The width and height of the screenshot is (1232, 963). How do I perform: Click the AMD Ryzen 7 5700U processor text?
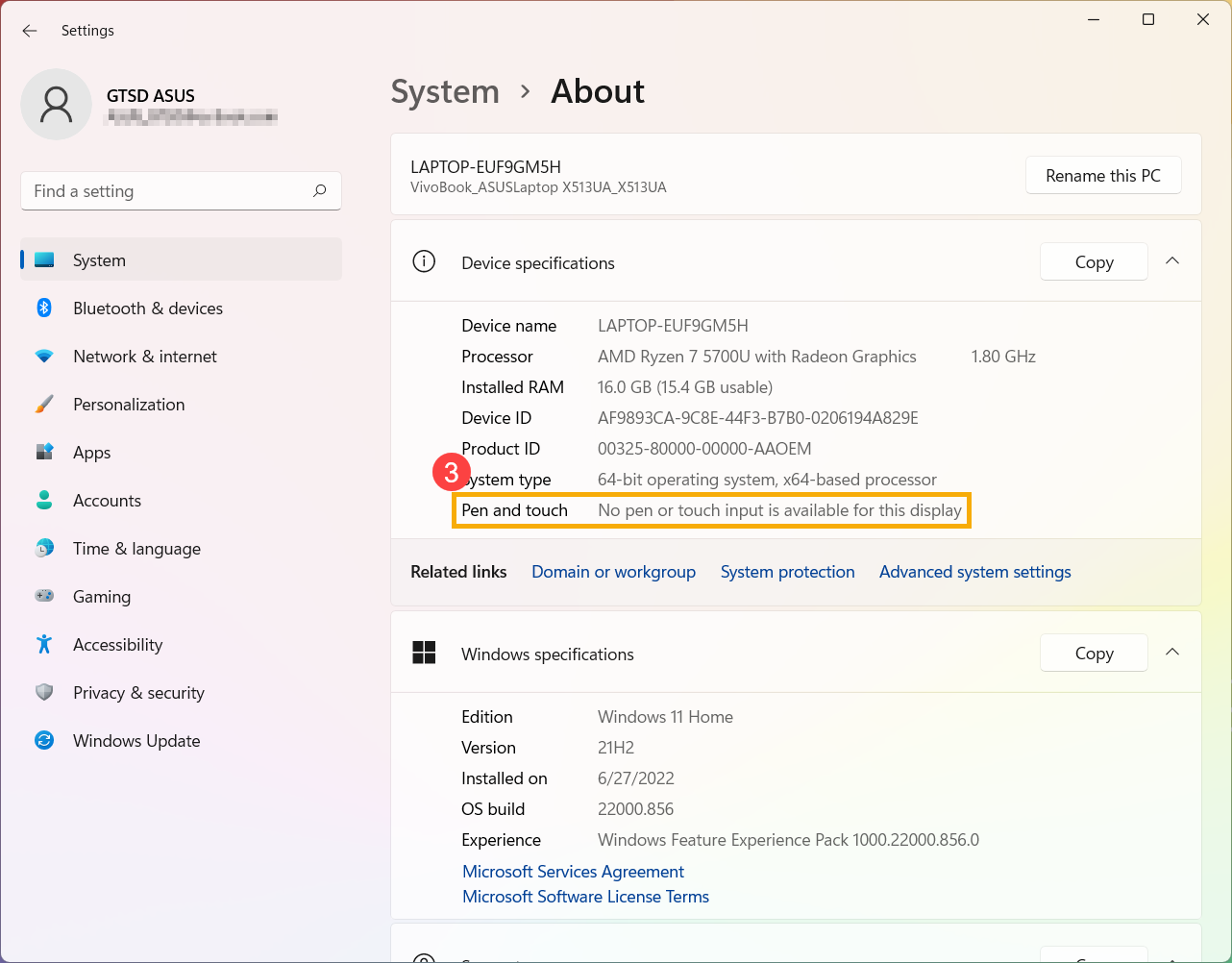coord(757,357)
